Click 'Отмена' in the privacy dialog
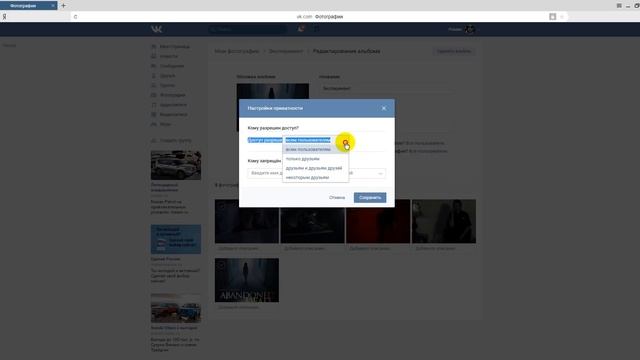The height and width of the screenshot is (360, 640). coord(337,198)
